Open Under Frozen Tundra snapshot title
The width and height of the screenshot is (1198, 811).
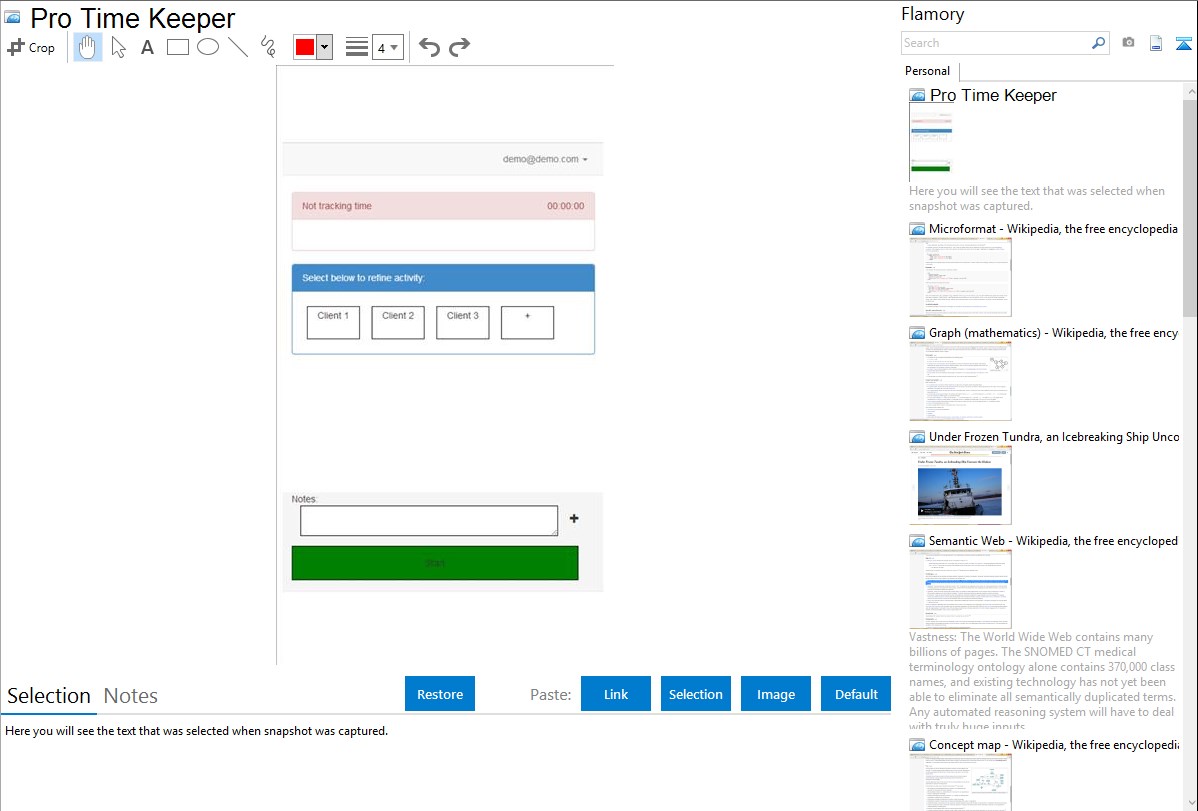click(1054, 436)
